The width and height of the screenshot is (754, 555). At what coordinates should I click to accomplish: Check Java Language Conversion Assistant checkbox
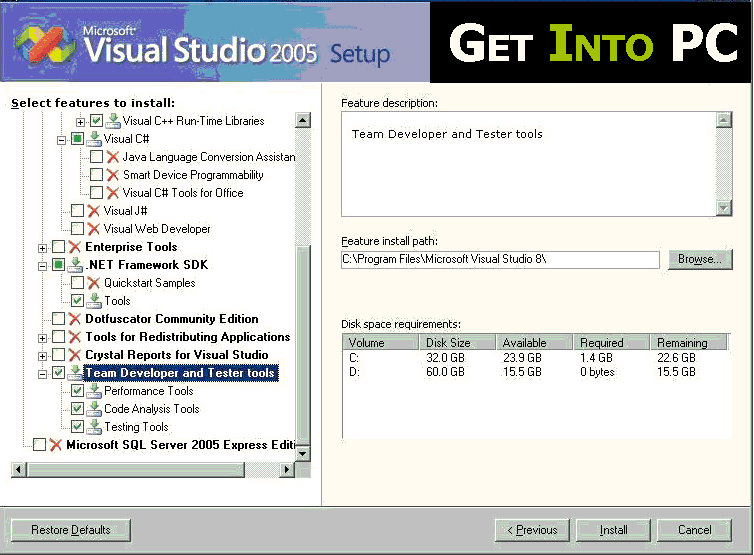click(96, 157)
